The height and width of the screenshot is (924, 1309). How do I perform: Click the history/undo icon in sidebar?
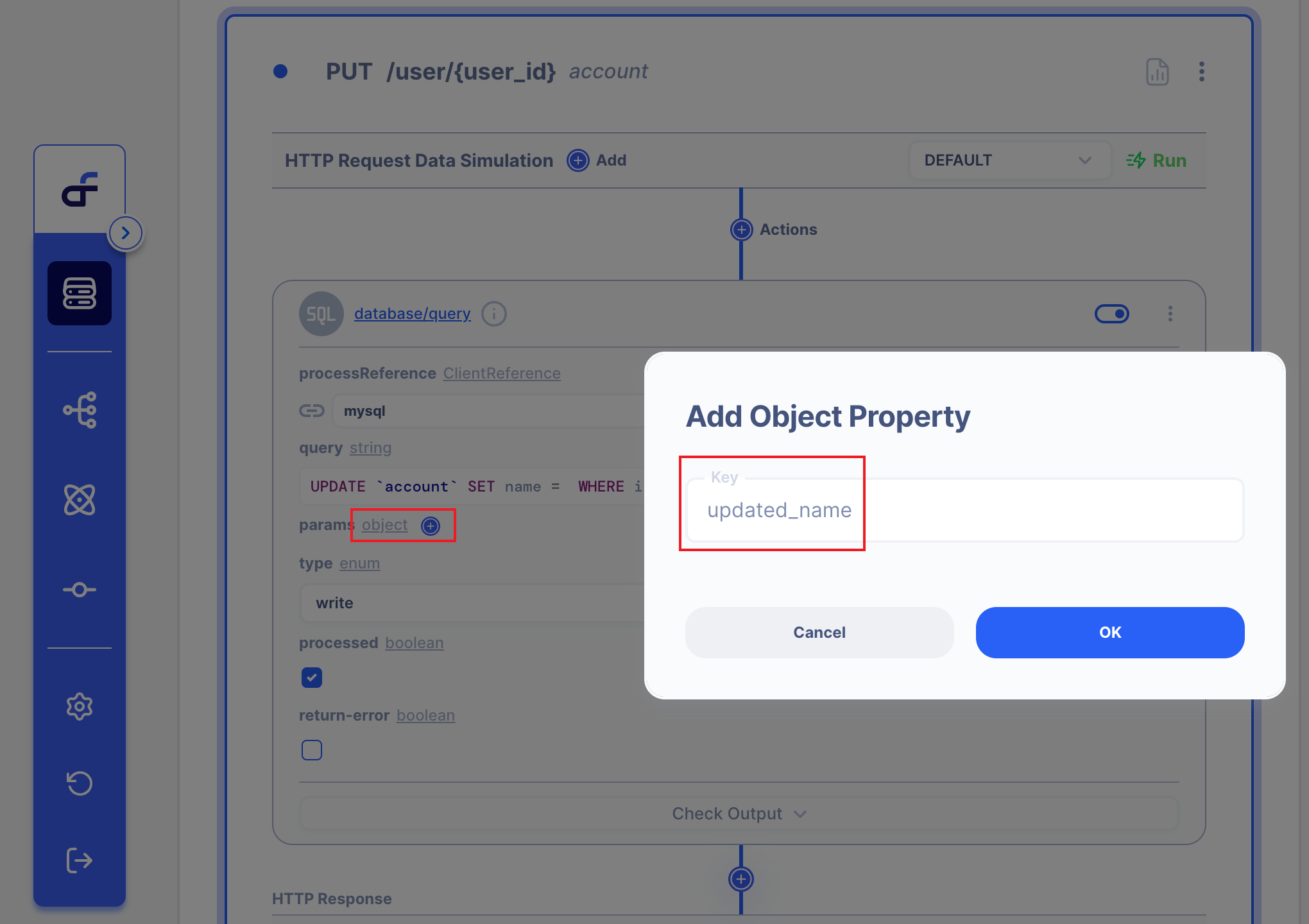click(79, 782)
